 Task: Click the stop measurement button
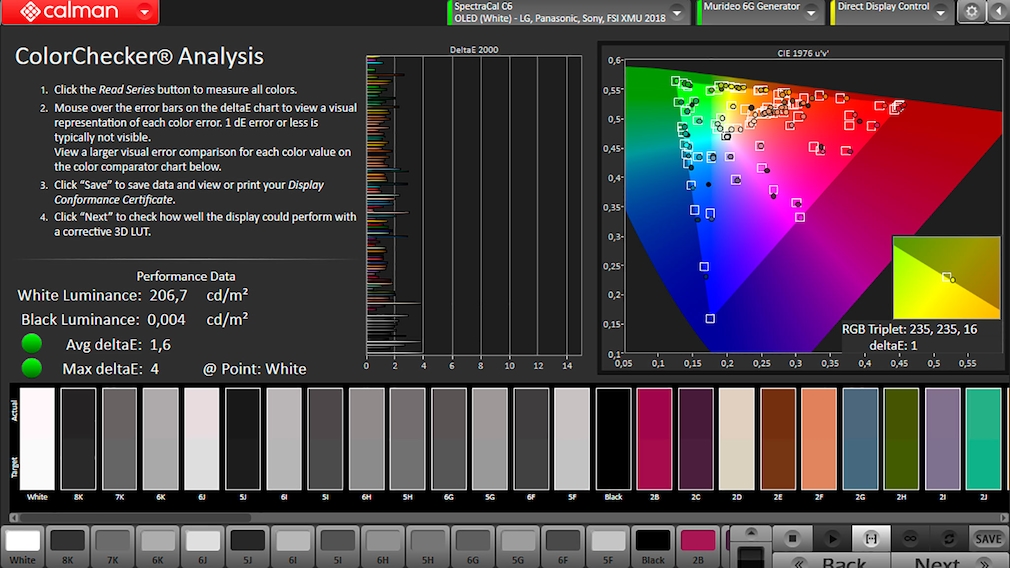click(x=792, y=539)
